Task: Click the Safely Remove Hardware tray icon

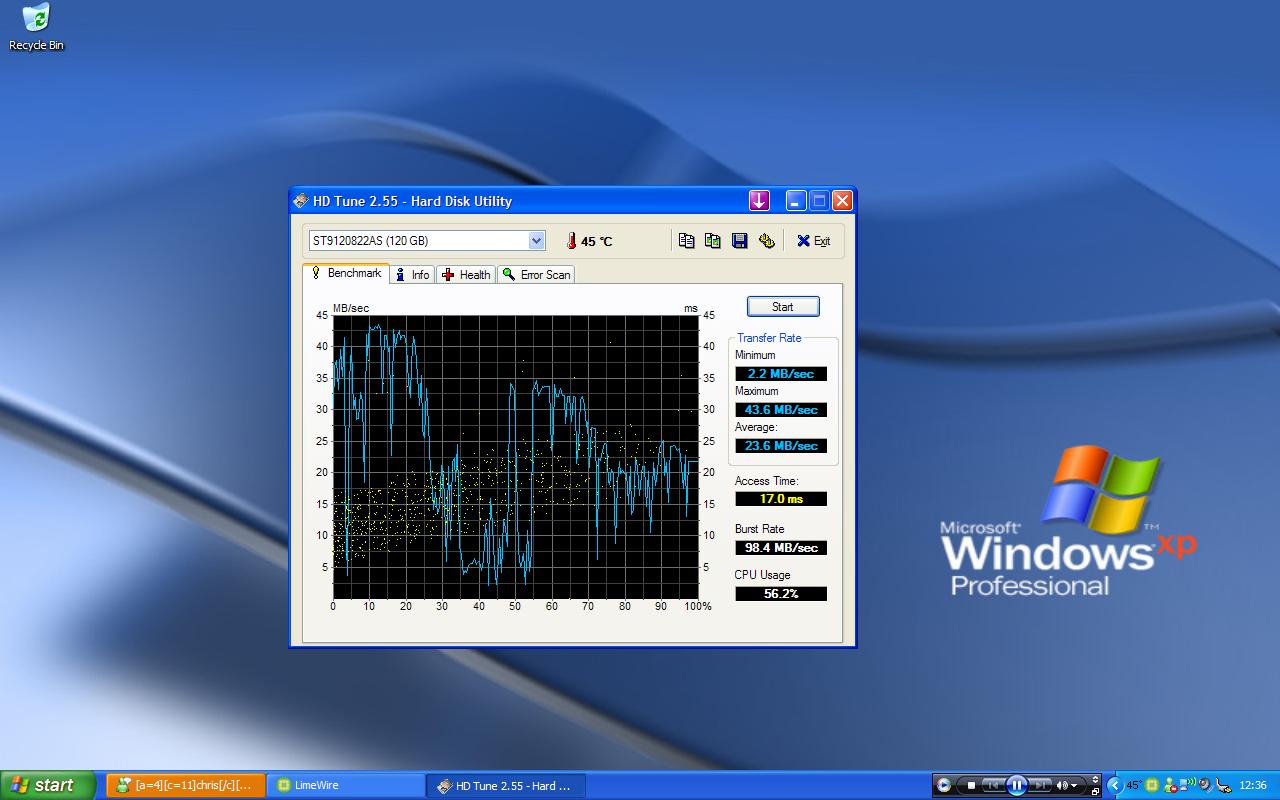Action: click(x=1222, y=787)
